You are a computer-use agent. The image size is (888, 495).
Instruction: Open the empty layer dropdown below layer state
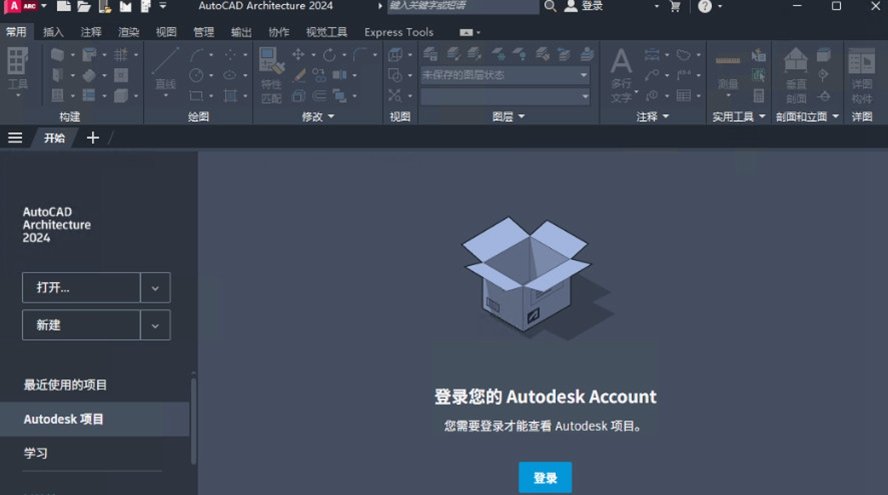(x=505, y=96)
